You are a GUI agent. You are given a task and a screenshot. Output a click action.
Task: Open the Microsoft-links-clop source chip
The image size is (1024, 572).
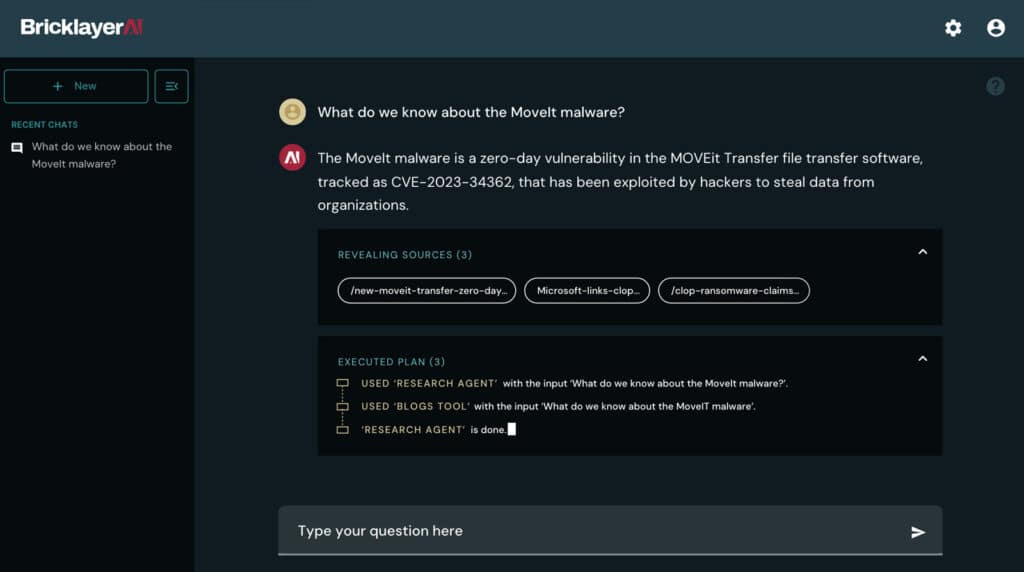[587, 291]
